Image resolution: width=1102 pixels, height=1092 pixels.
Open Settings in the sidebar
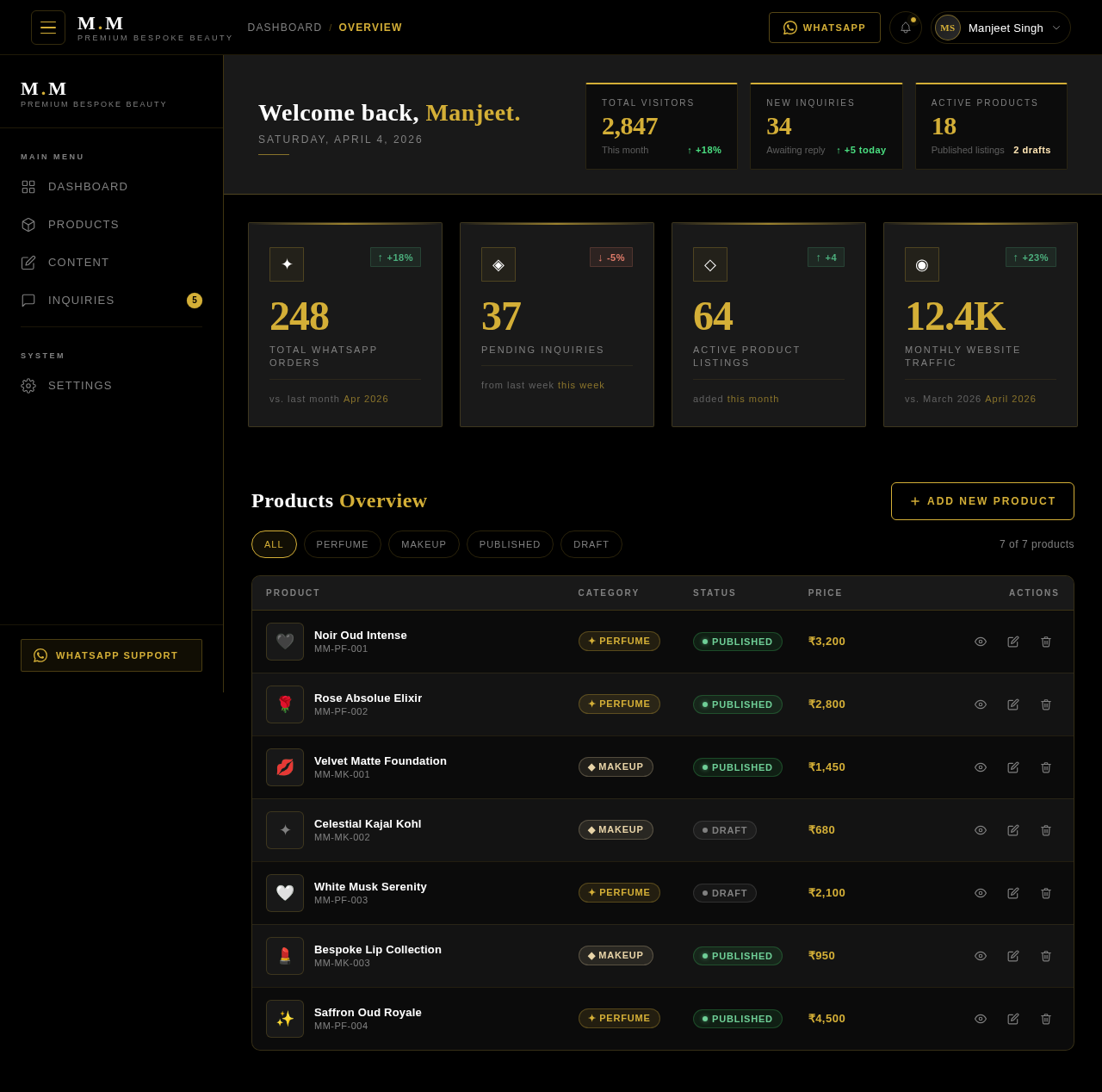click(112, 386)
